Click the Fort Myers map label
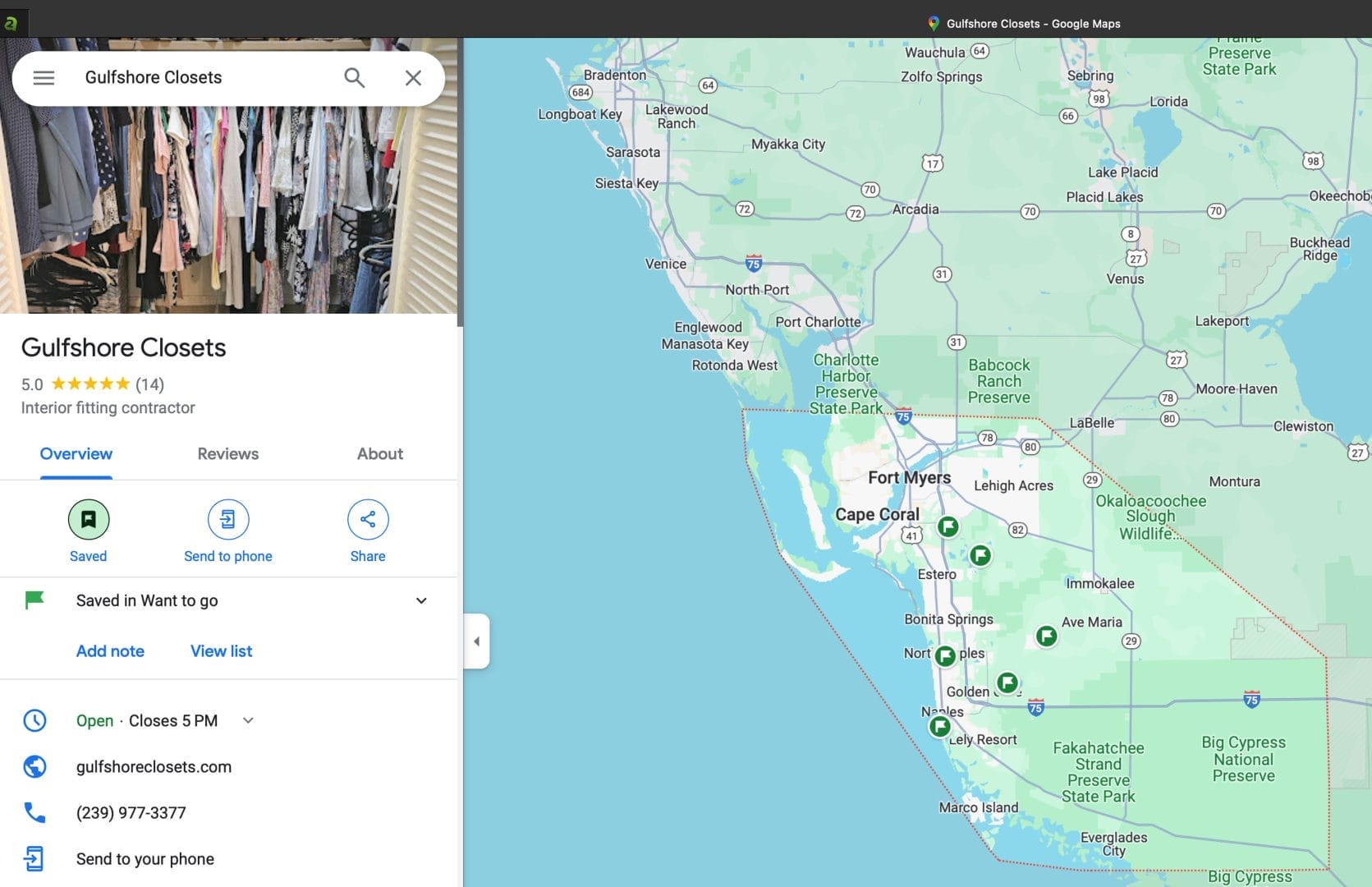Viewport: 1372px width, 887px height. (x=910, y=478)
